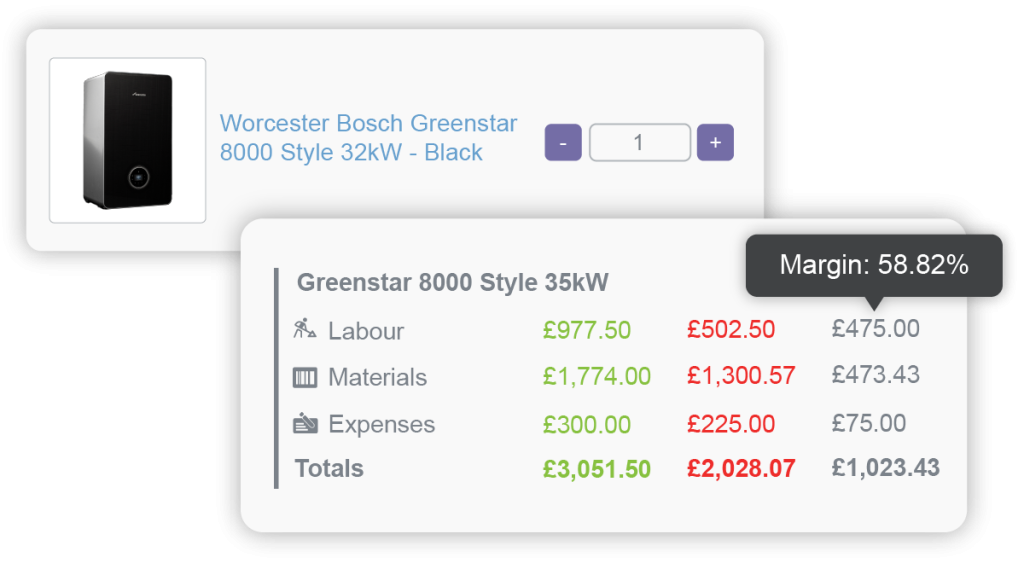The width and height of the screenshot is (1024, 569).
Task: Click the green Labour price £977.50
Action: [587, 330]
